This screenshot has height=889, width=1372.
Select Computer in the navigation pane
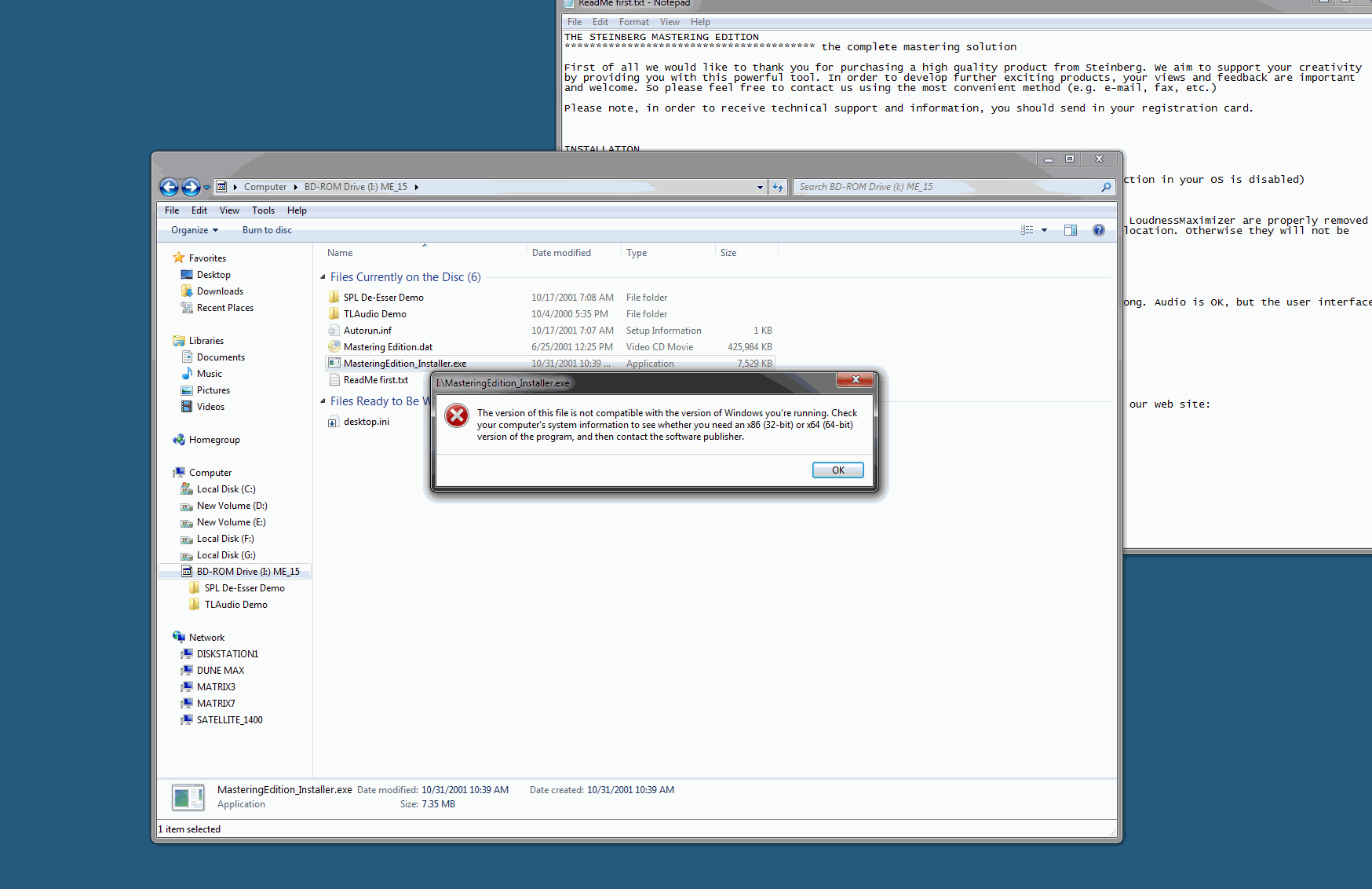click(x=203, y=473)
